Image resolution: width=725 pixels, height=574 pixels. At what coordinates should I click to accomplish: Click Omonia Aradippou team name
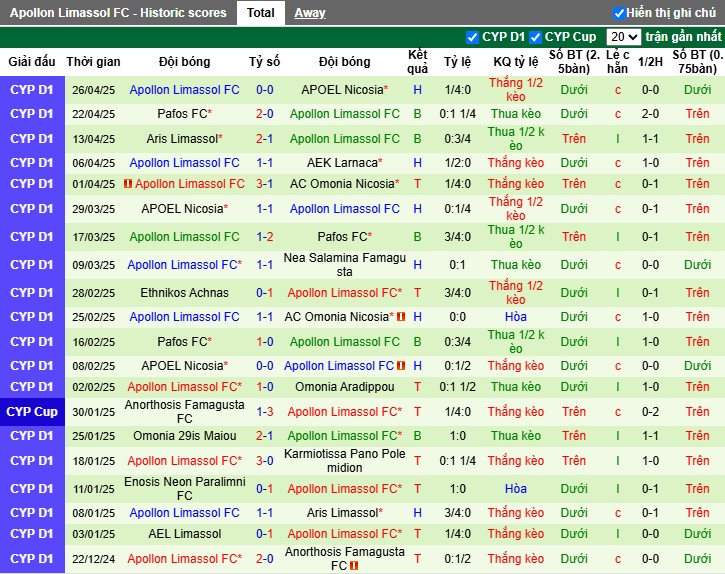click(x=344, y=387)
